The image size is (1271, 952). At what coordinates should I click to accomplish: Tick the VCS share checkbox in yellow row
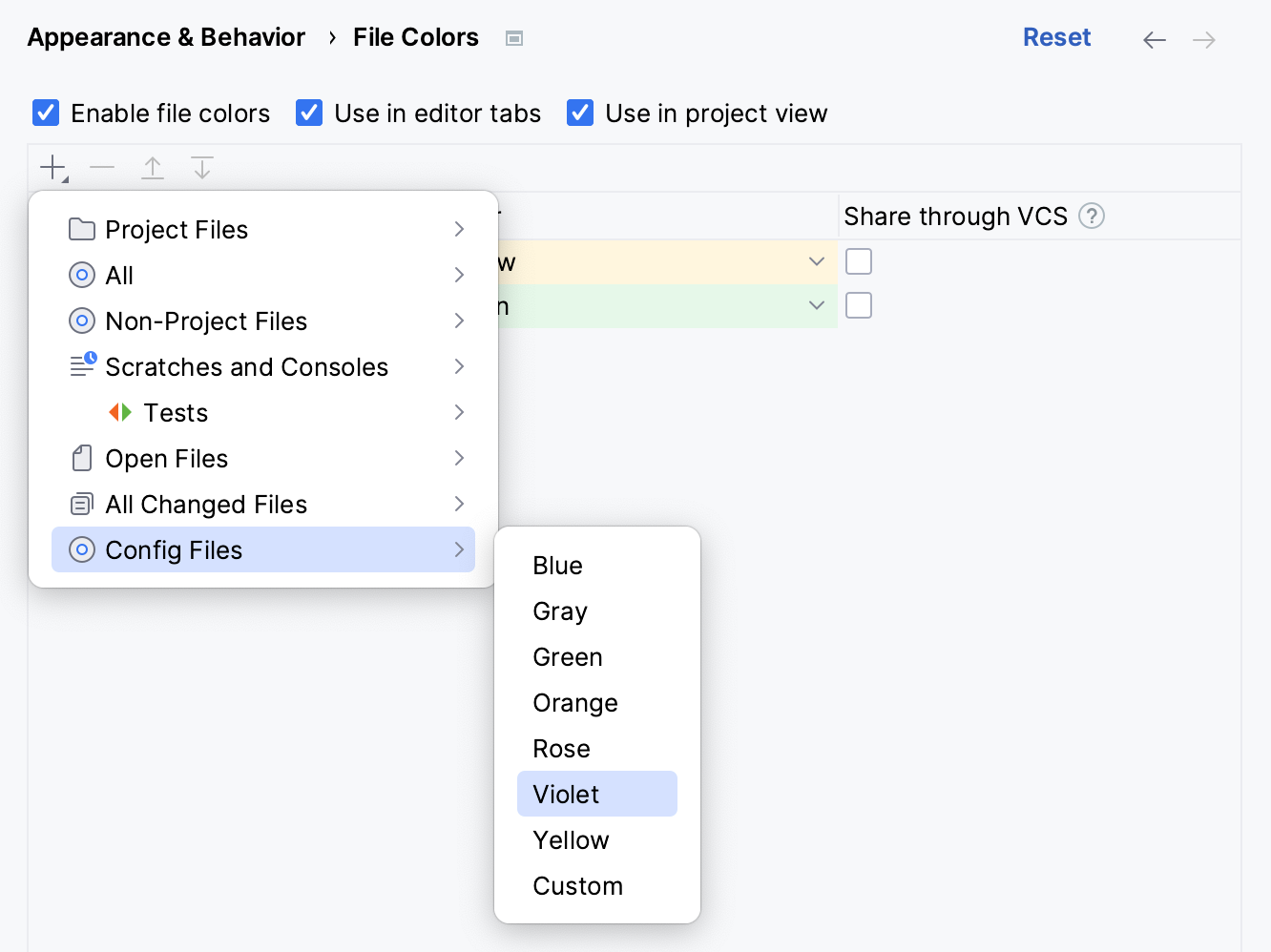[859, 261]
